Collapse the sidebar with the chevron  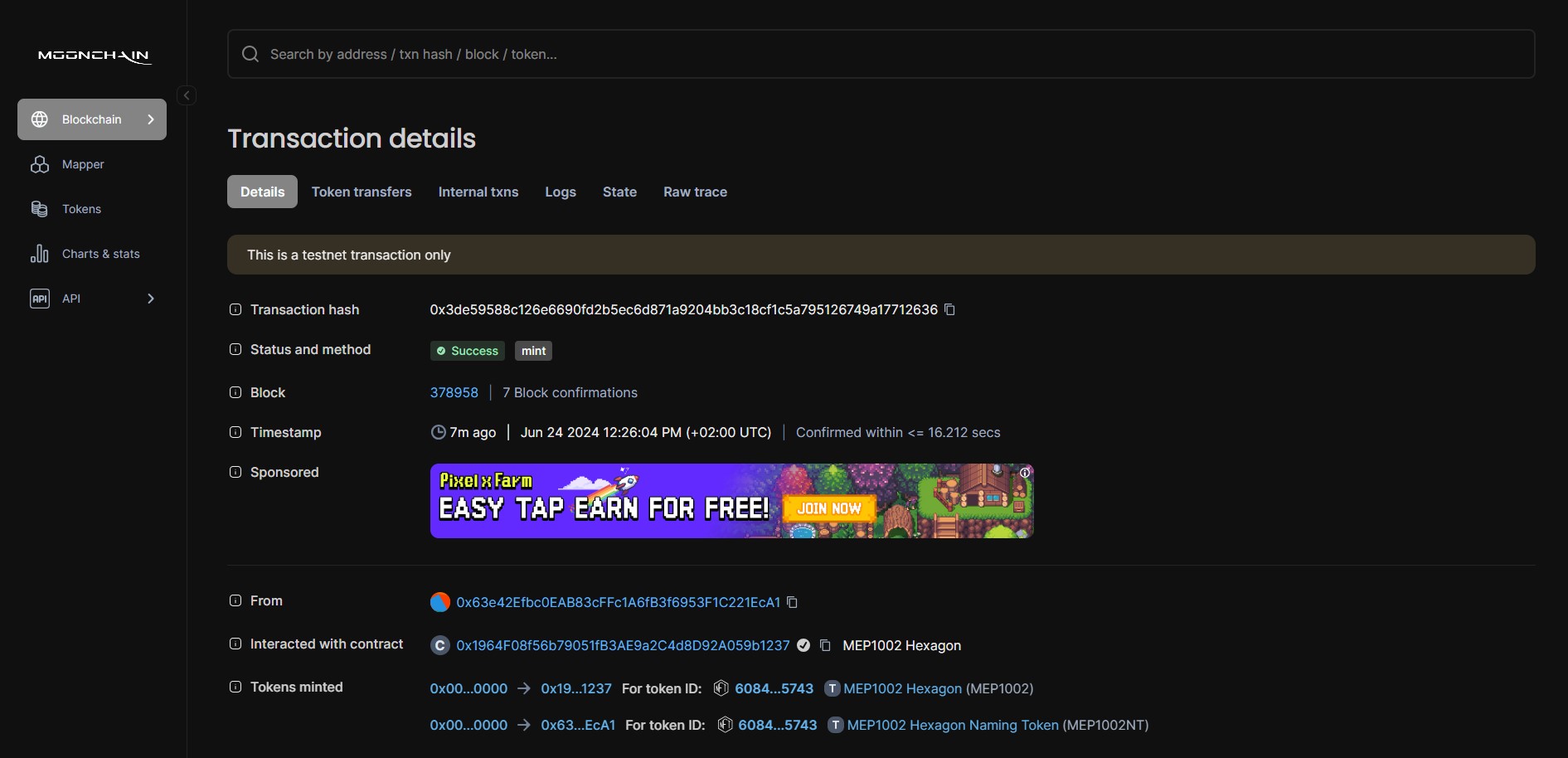pos(187,95)
